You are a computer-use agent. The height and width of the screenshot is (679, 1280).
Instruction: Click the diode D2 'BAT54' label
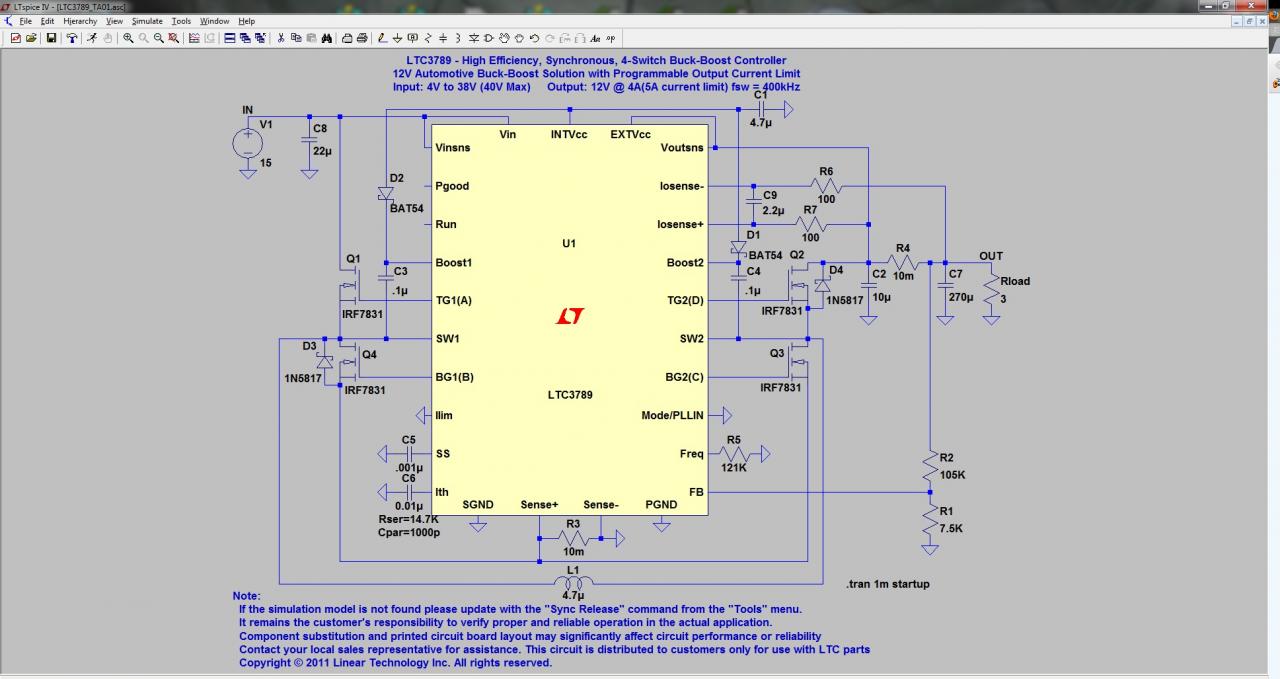407,207
